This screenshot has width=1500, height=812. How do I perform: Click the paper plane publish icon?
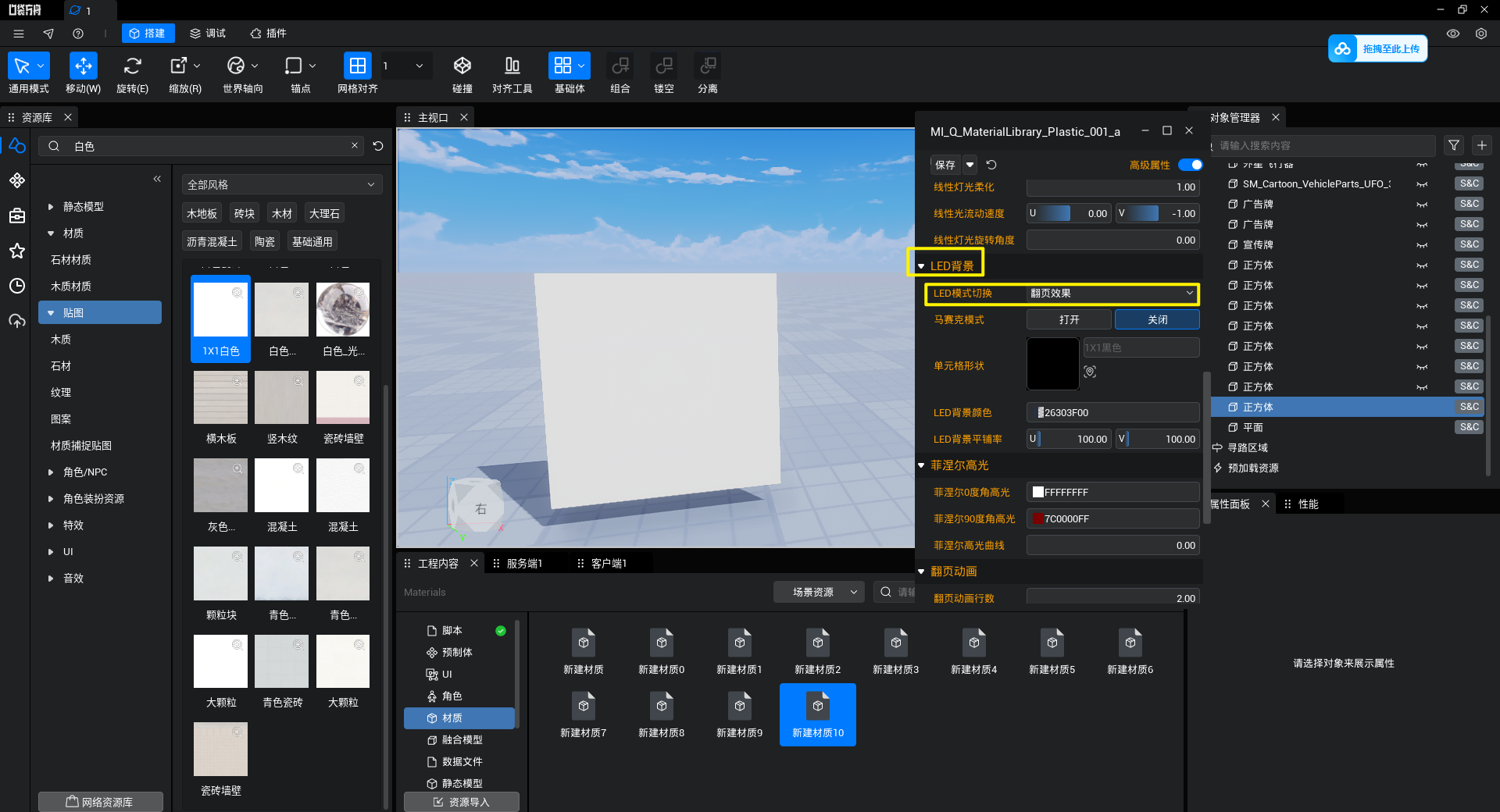tap(48, 34)
